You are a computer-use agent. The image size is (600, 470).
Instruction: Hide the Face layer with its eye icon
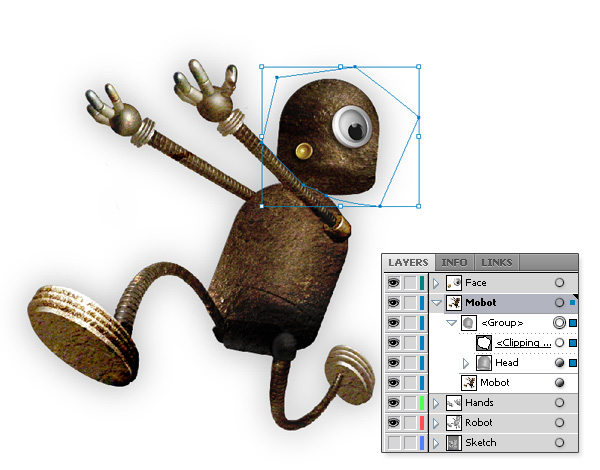pyautogui.click(x=393, y=283)
